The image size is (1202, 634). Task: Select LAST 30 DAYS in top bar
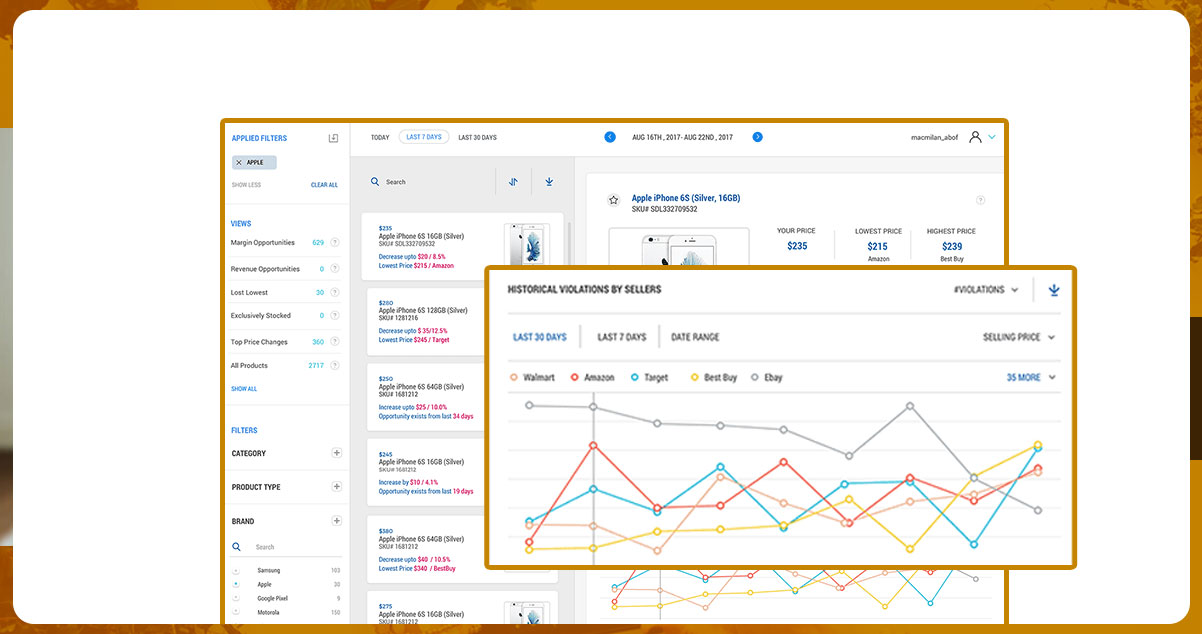point(477,137)
